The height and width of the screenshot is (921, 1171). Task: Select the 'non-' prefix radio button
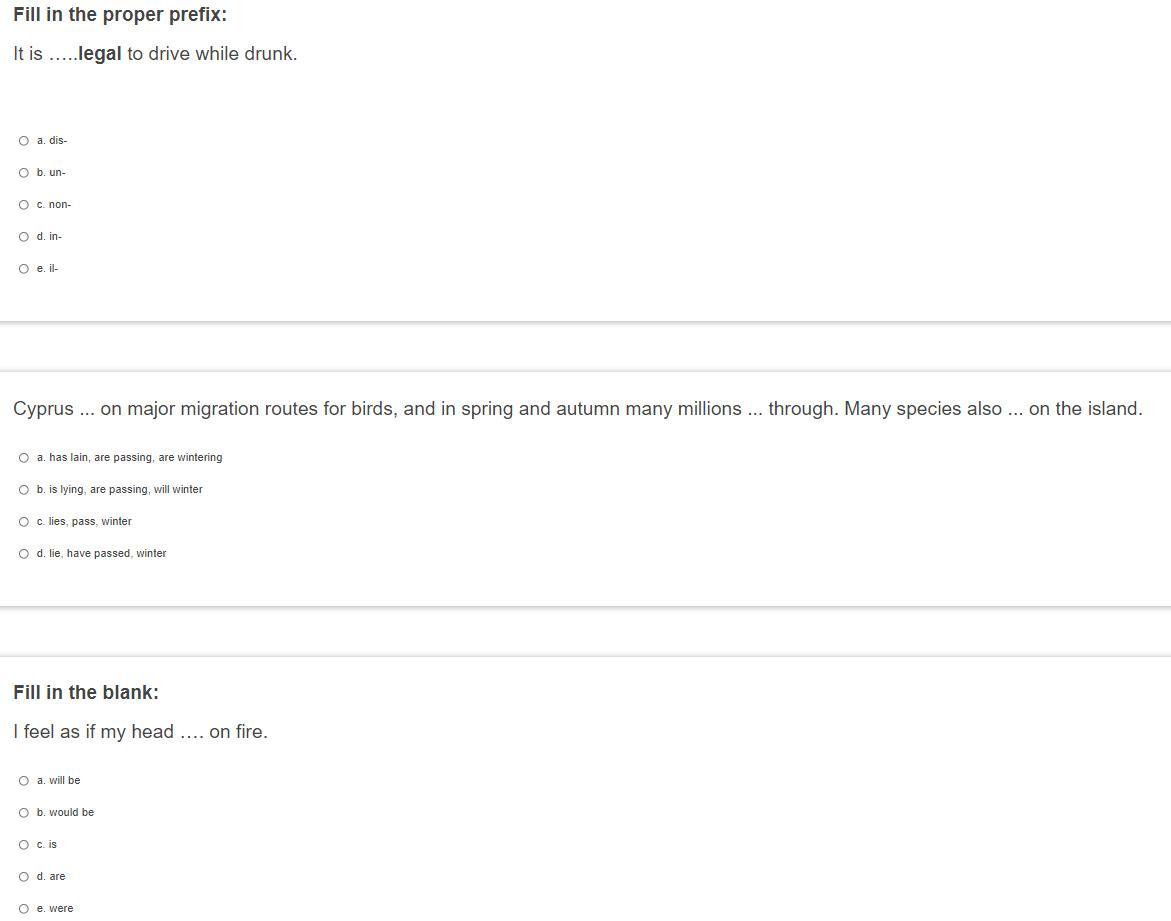coord(24,205)
